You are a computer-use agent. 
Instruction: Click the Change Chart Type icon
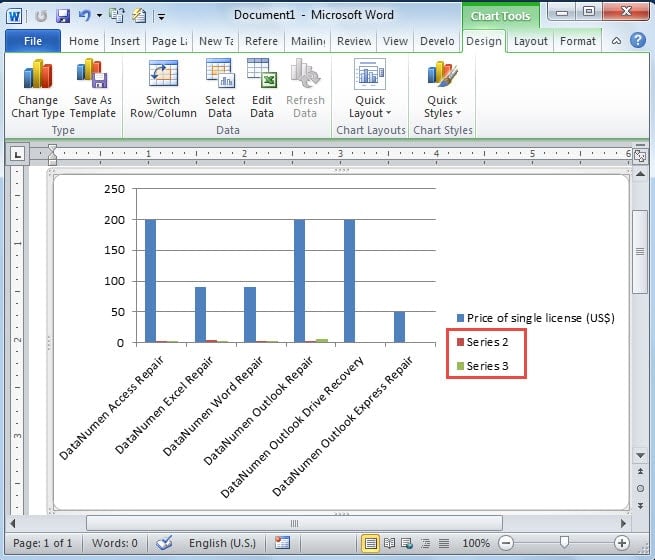click(x=38, y=76)
